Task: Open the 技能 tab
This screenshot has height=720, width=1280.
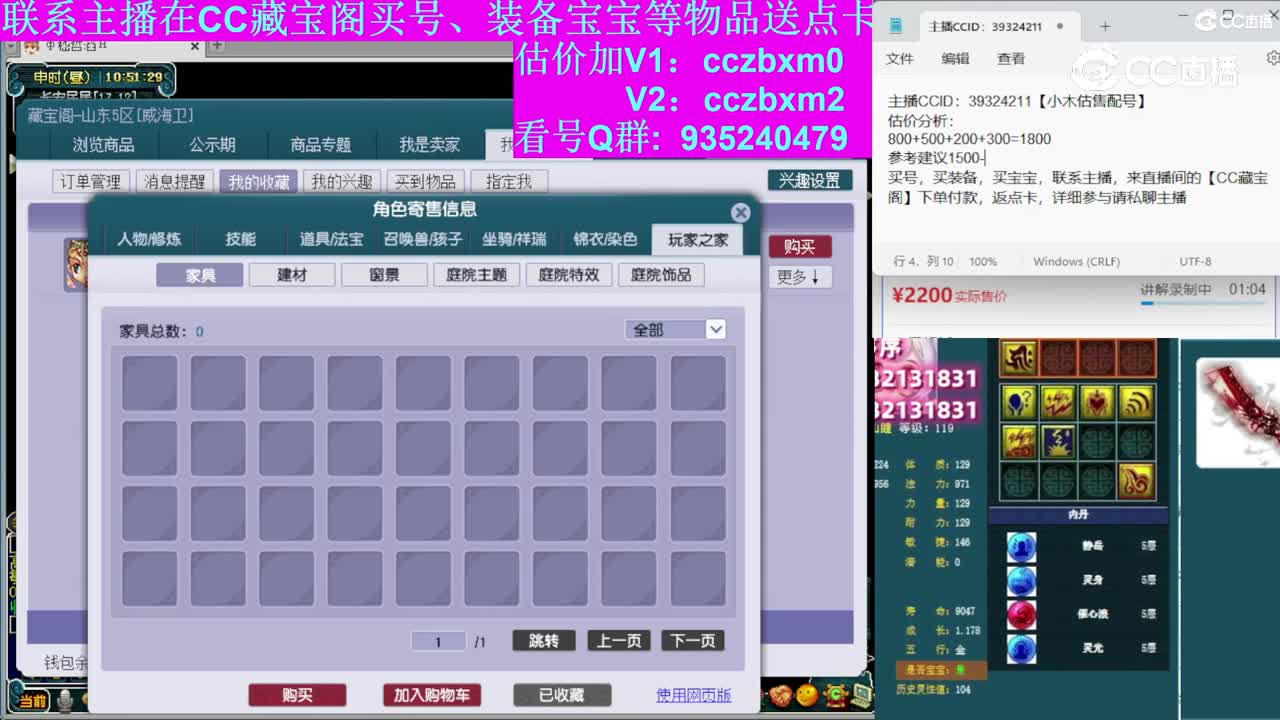Action: tap(240, 239)
